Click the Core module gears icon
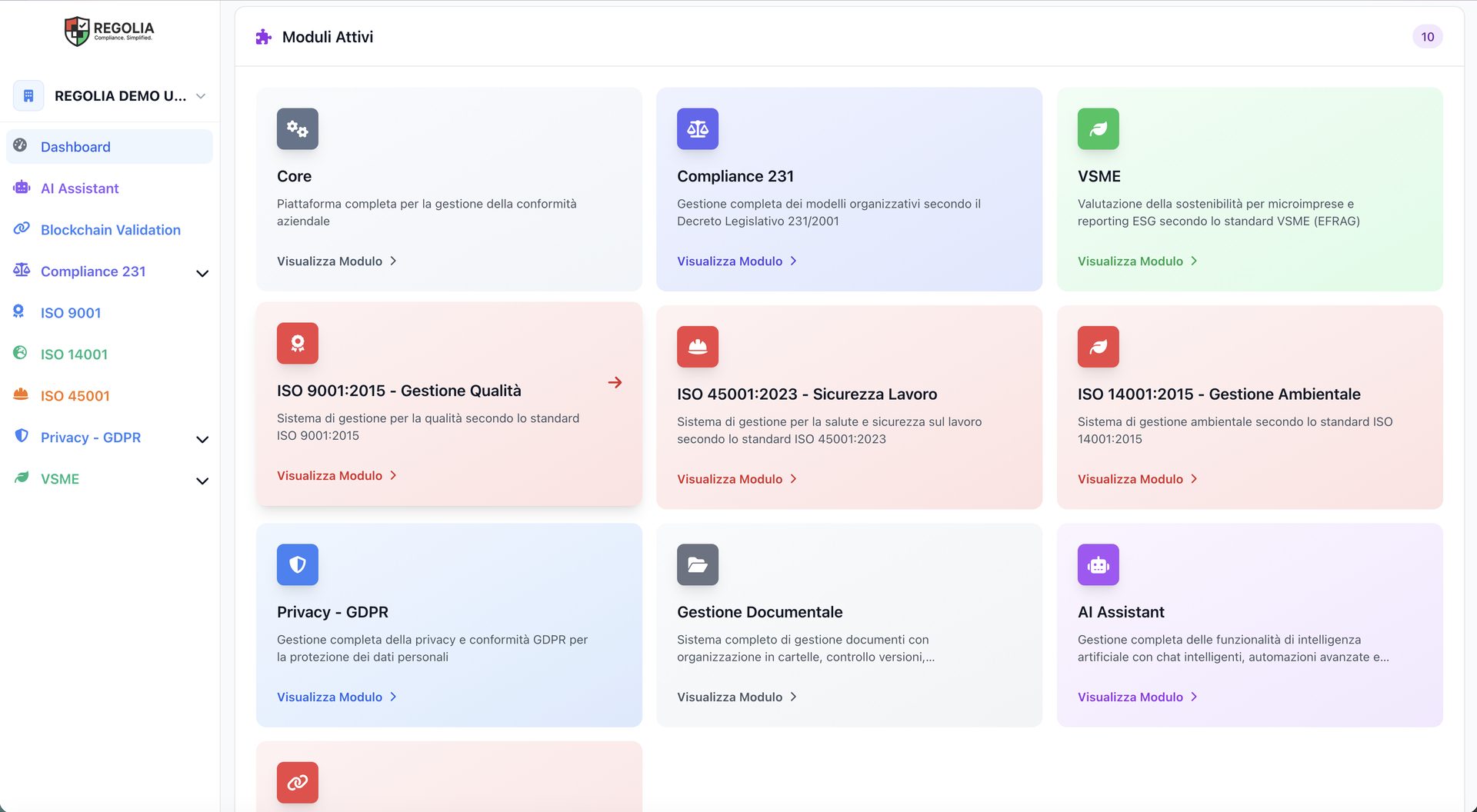 click(298, 128)
